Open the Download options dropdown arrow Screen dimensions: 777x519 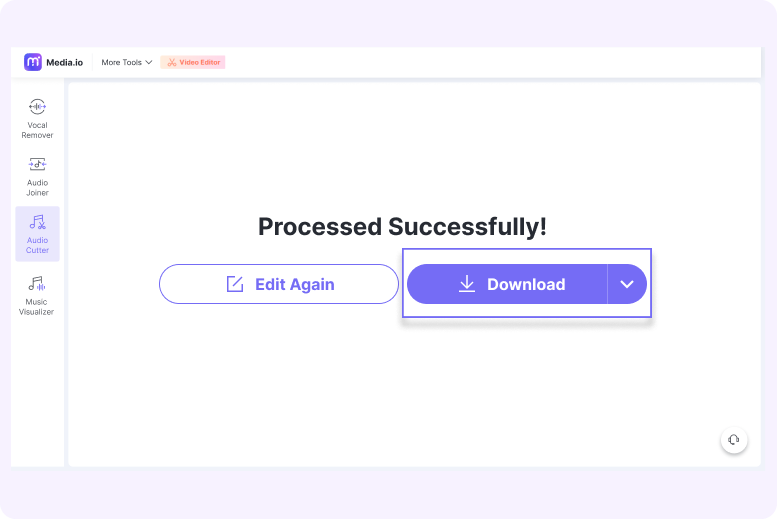[627, 284]
